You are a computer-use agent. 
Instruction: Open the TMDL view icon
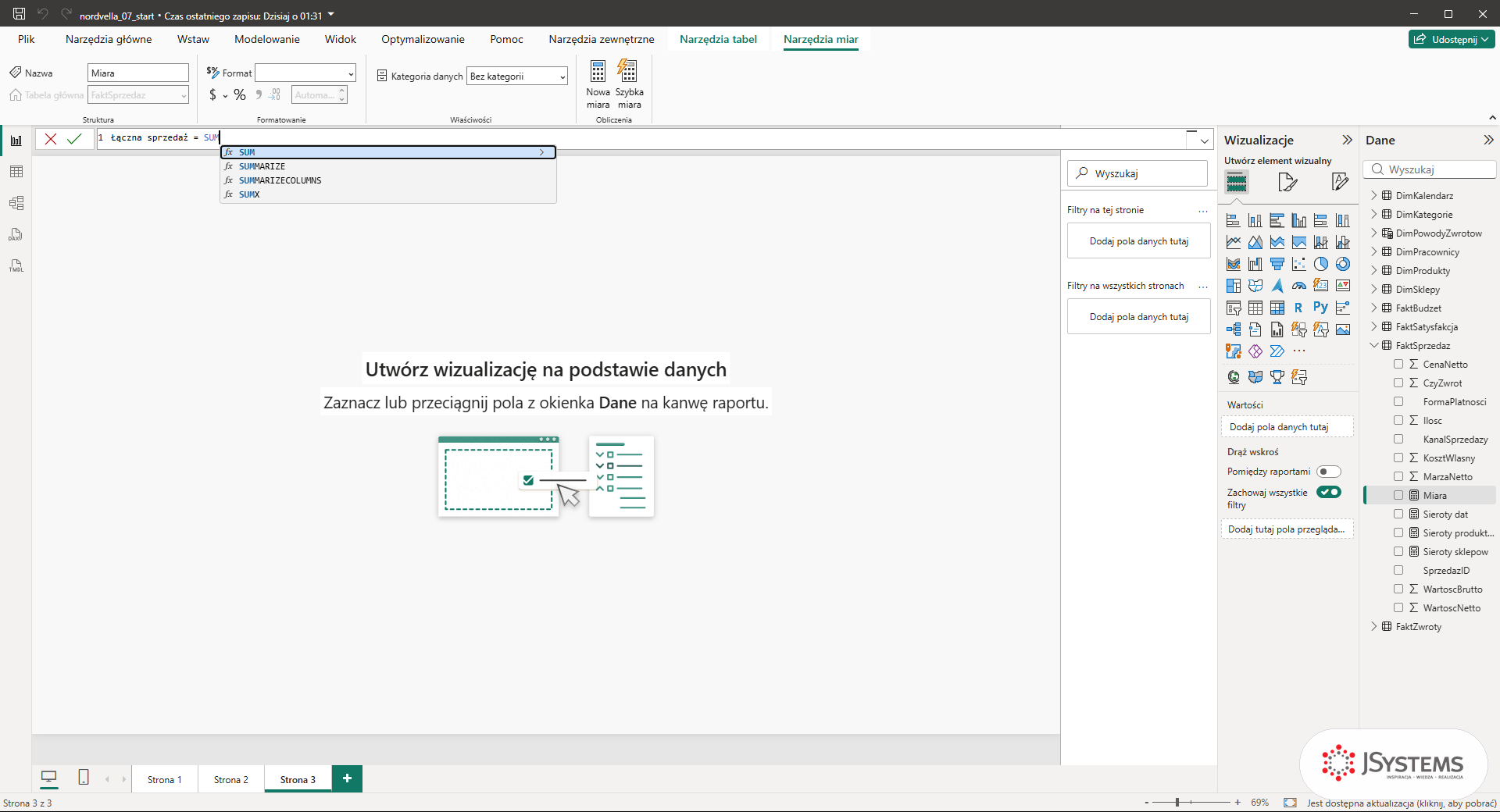[16, 265]
